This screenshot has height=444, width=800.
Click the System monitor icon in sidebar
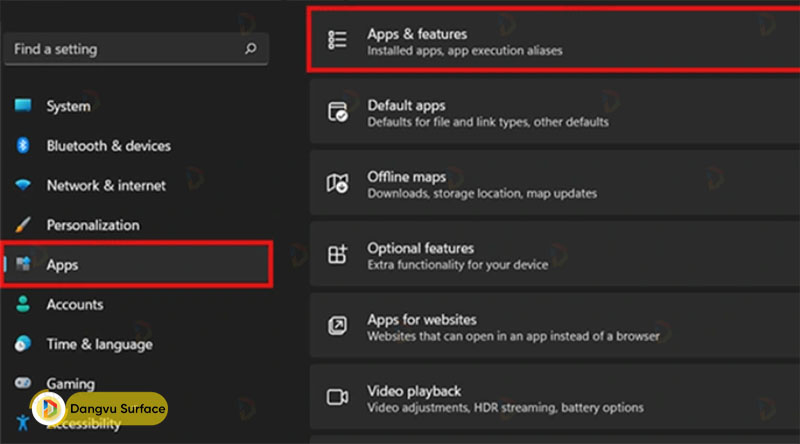(x=23, y=106)
